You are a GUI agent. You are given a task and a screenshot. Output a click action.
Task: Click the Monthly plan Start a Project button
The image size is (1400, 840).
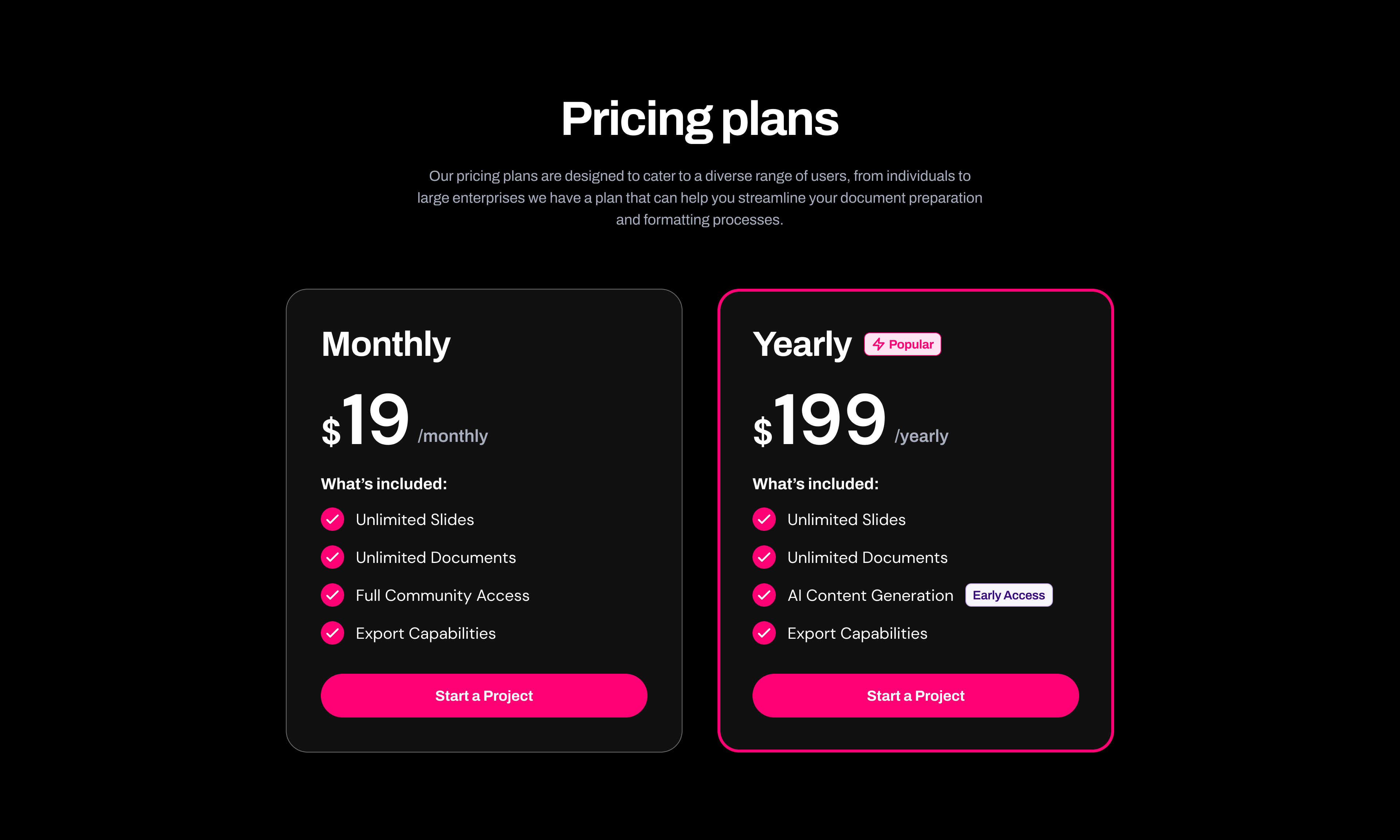coord(484,695)
